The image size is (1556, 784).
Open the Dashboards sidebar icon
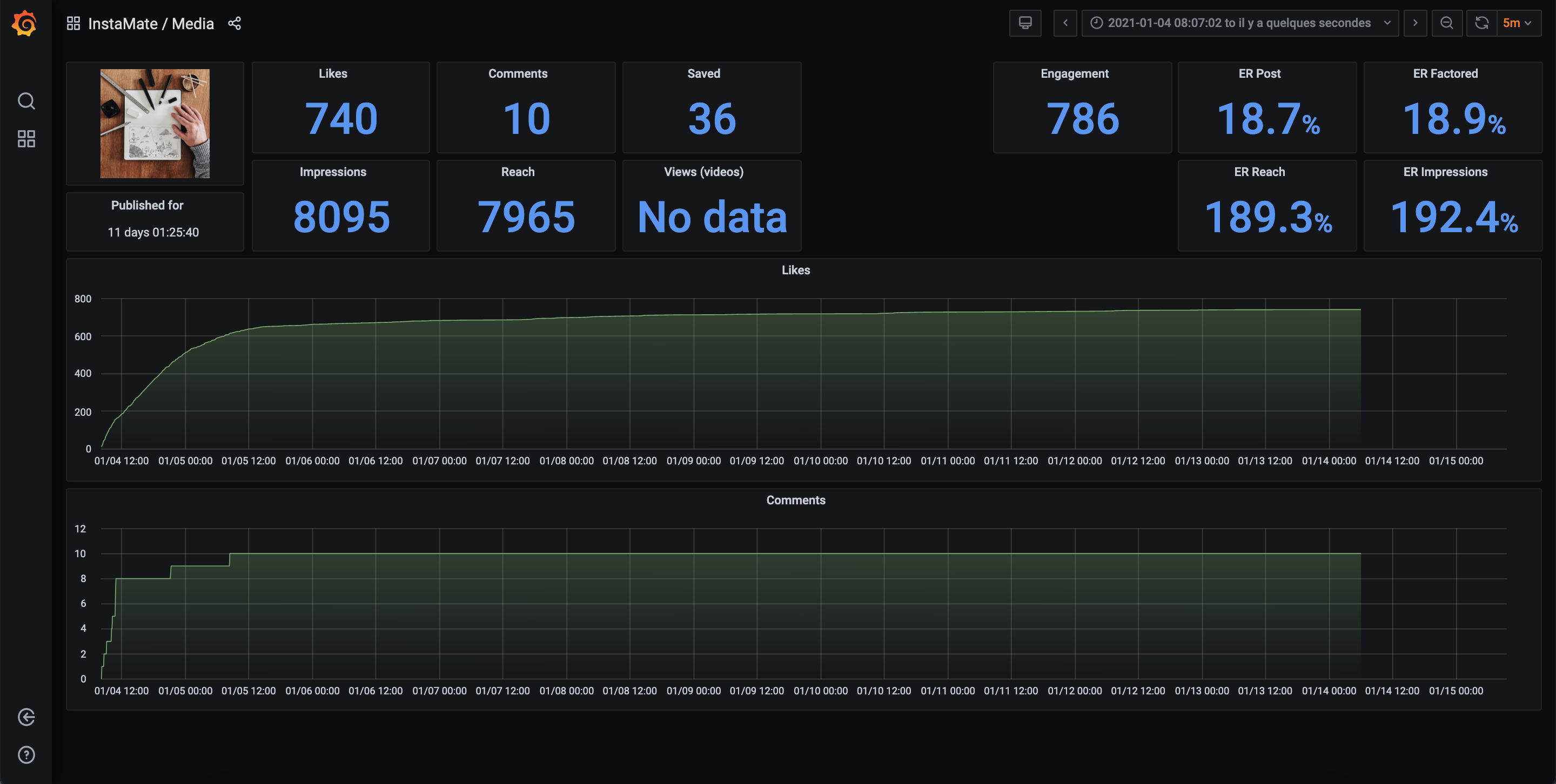(26, 139)
